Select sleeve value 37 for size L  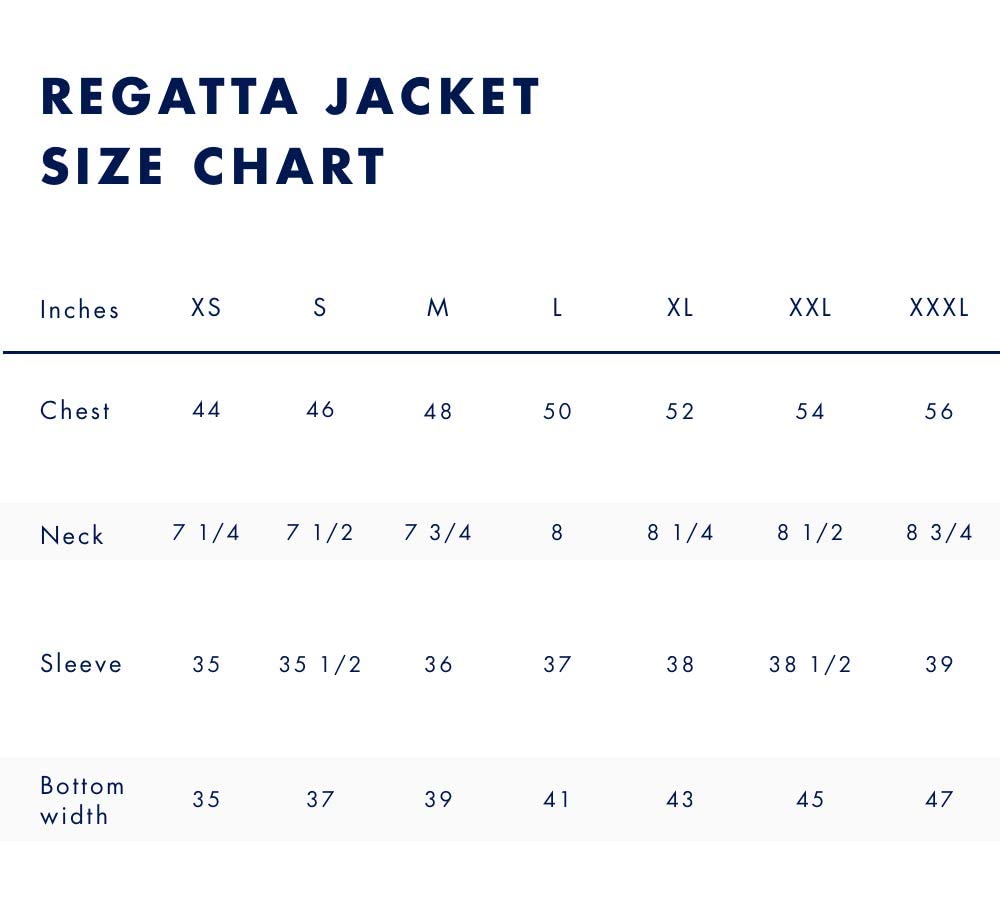pos(557,665)
